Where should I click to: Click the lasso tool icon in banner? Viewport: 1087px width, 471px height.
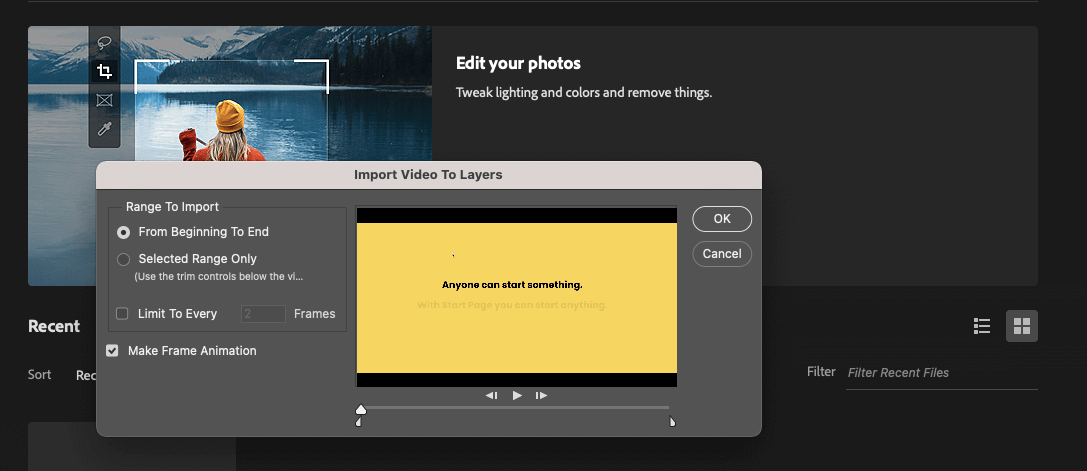(104, 42)
